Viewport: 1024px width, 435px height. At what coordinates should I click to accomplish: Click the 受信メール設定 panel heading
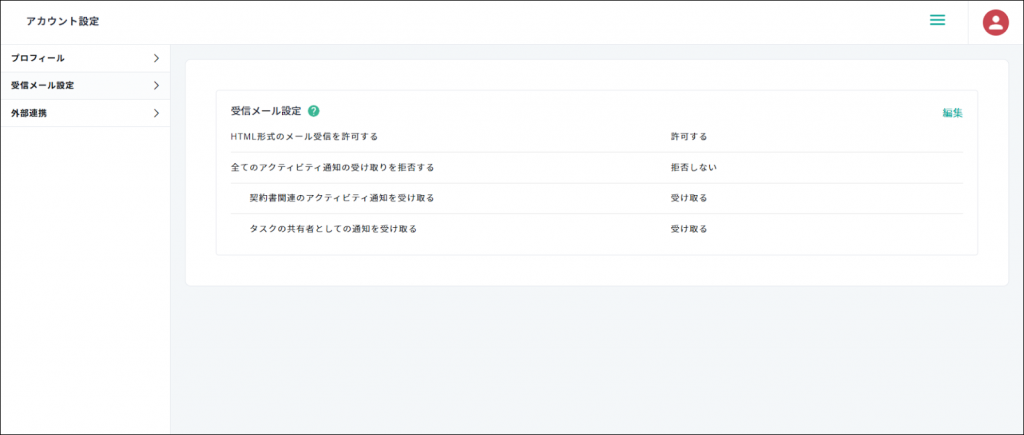(265, 111)
